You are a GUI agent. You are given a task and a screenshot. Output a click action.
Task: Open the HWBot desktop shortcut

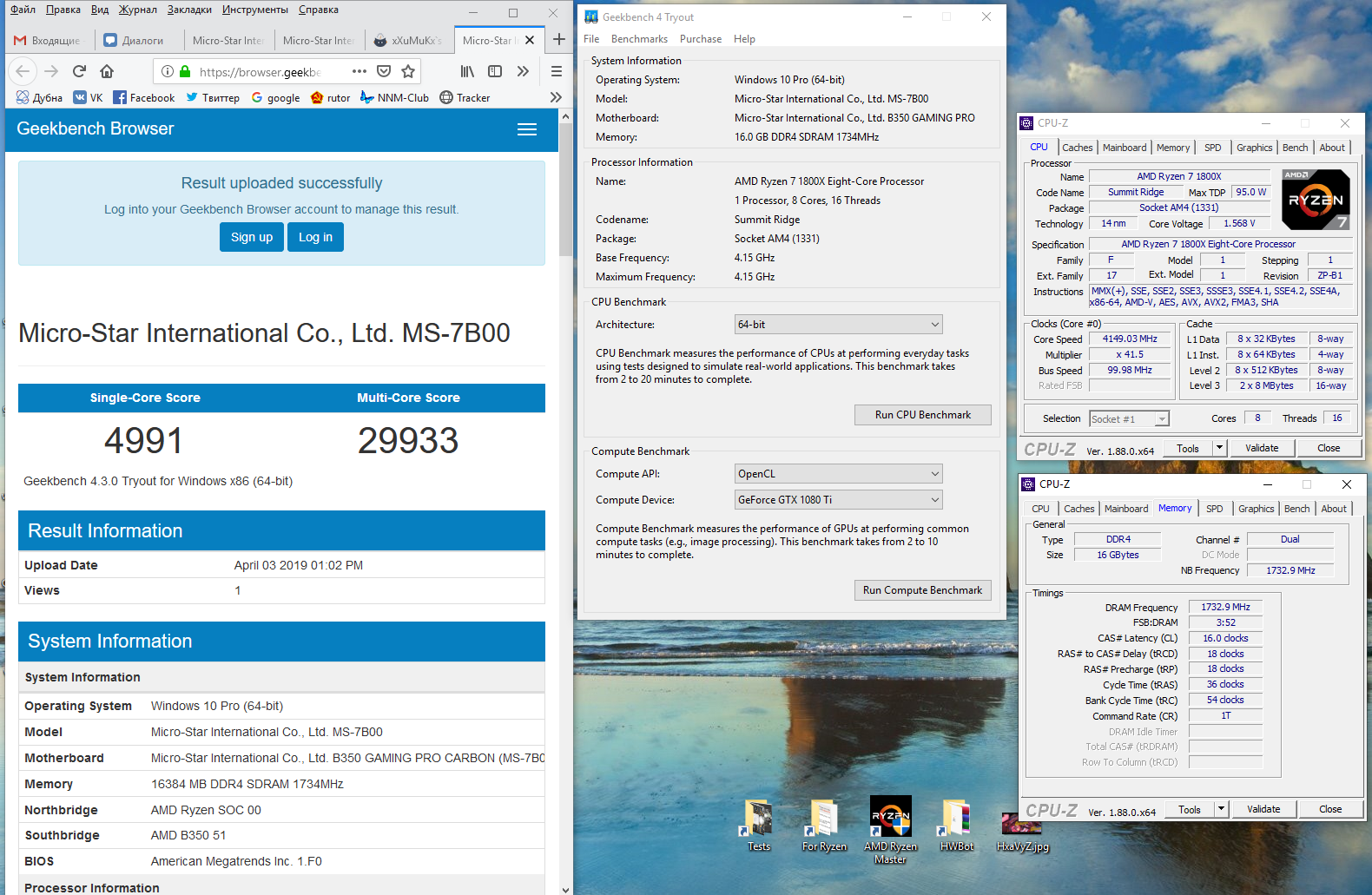click(956, 826)
